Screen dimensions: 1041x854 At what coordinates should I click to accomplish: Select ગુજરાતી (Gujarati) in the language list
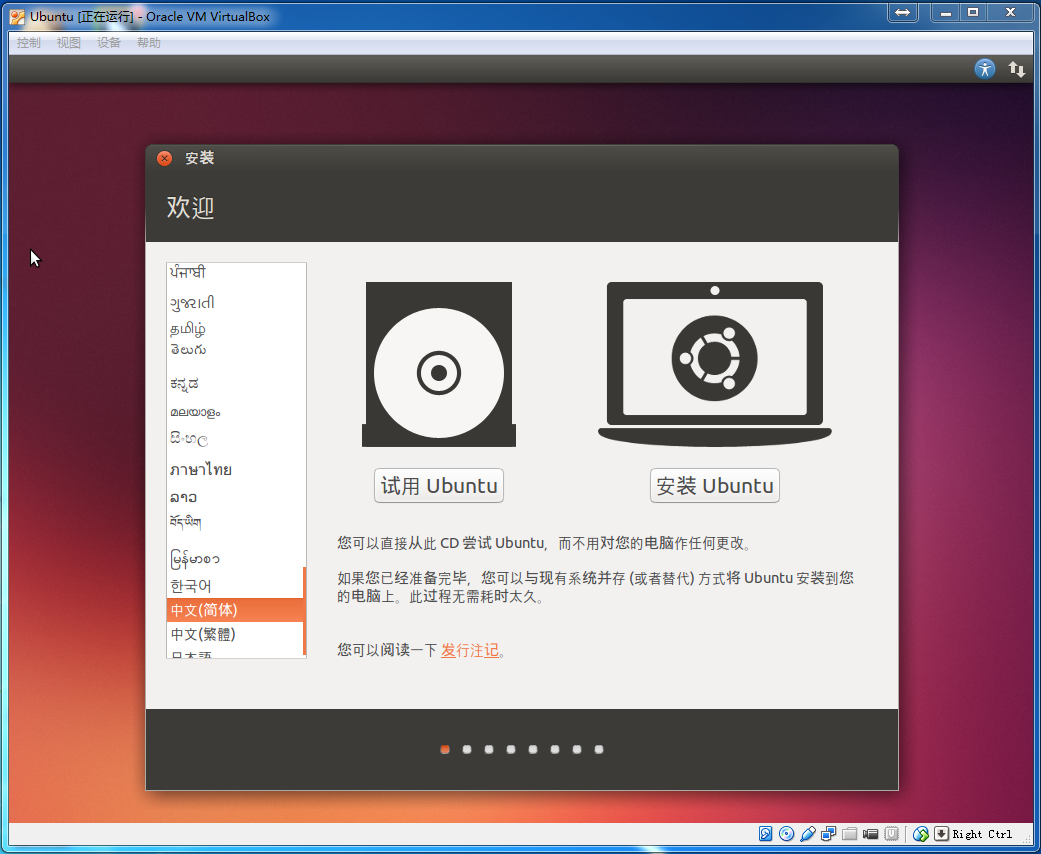pyautogui.click(x=235, y=303)
